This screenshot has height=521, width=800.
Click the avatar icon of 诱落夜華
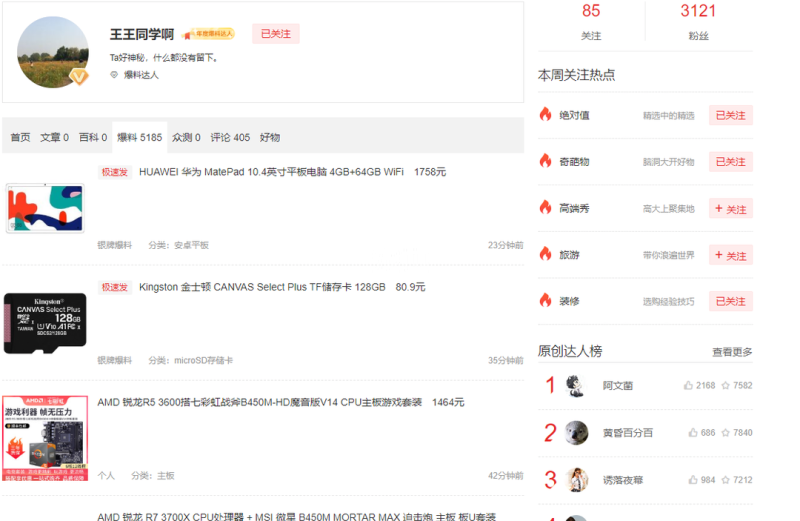pos(577,480)
